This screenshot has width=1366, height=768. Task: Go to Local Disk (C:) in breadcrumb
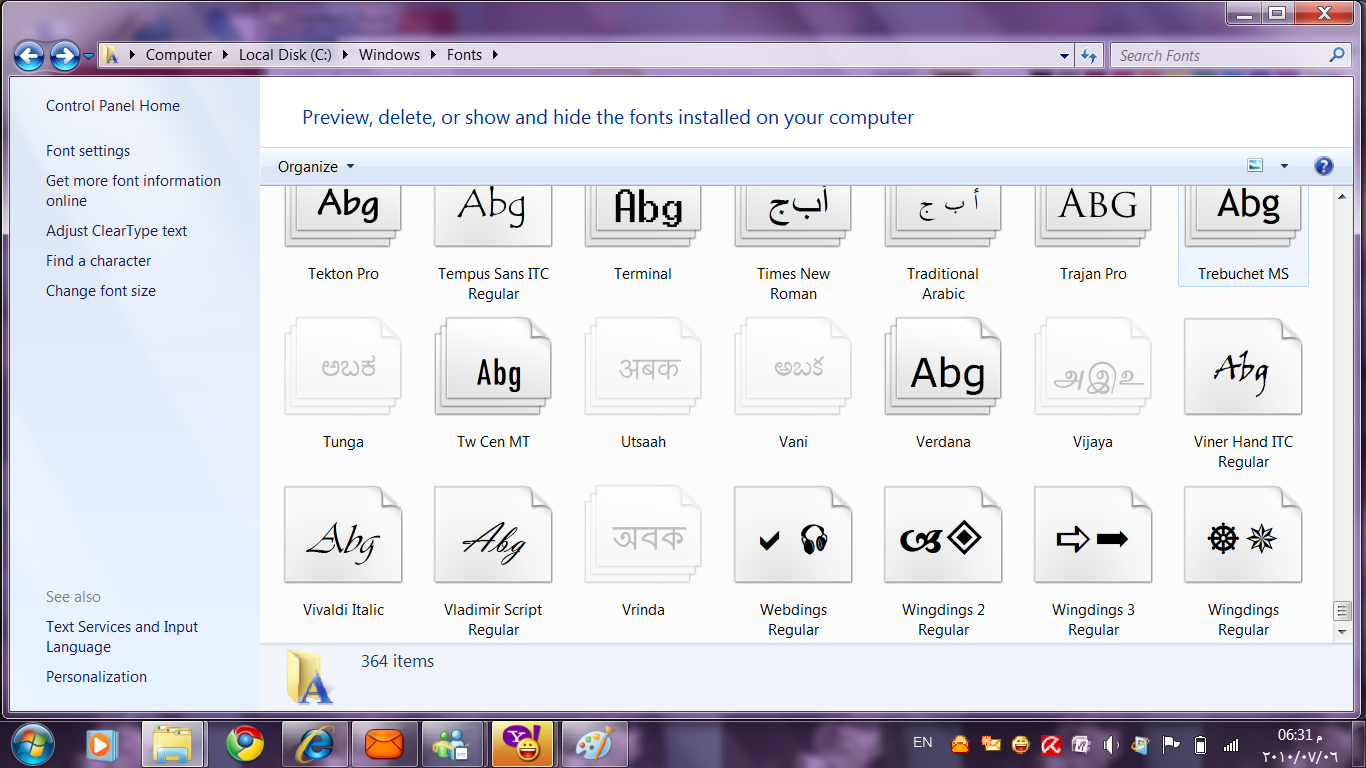click(285, 55)
